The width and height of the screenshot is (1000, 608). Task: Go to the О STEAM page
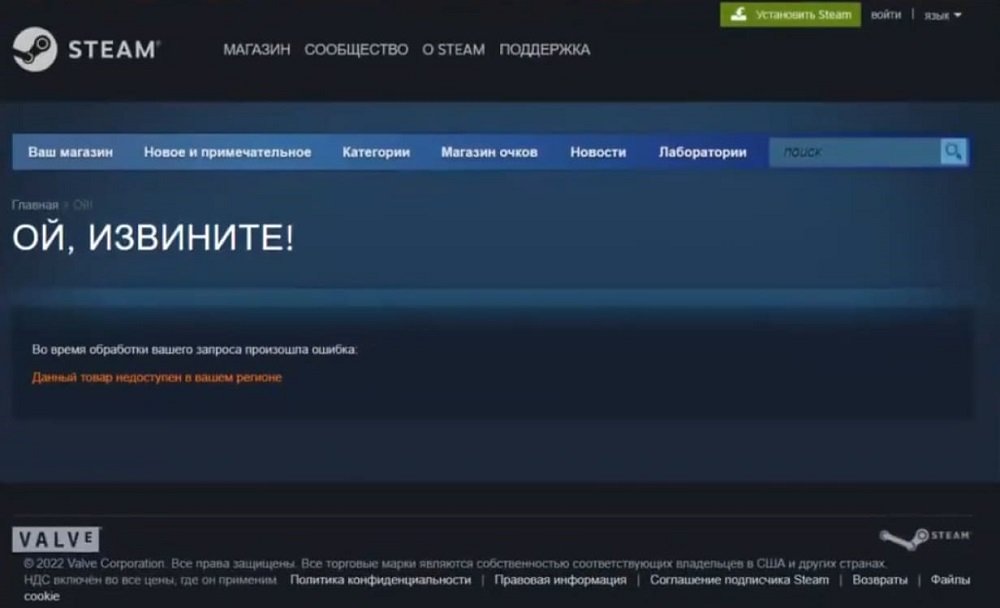click(453, 50)
